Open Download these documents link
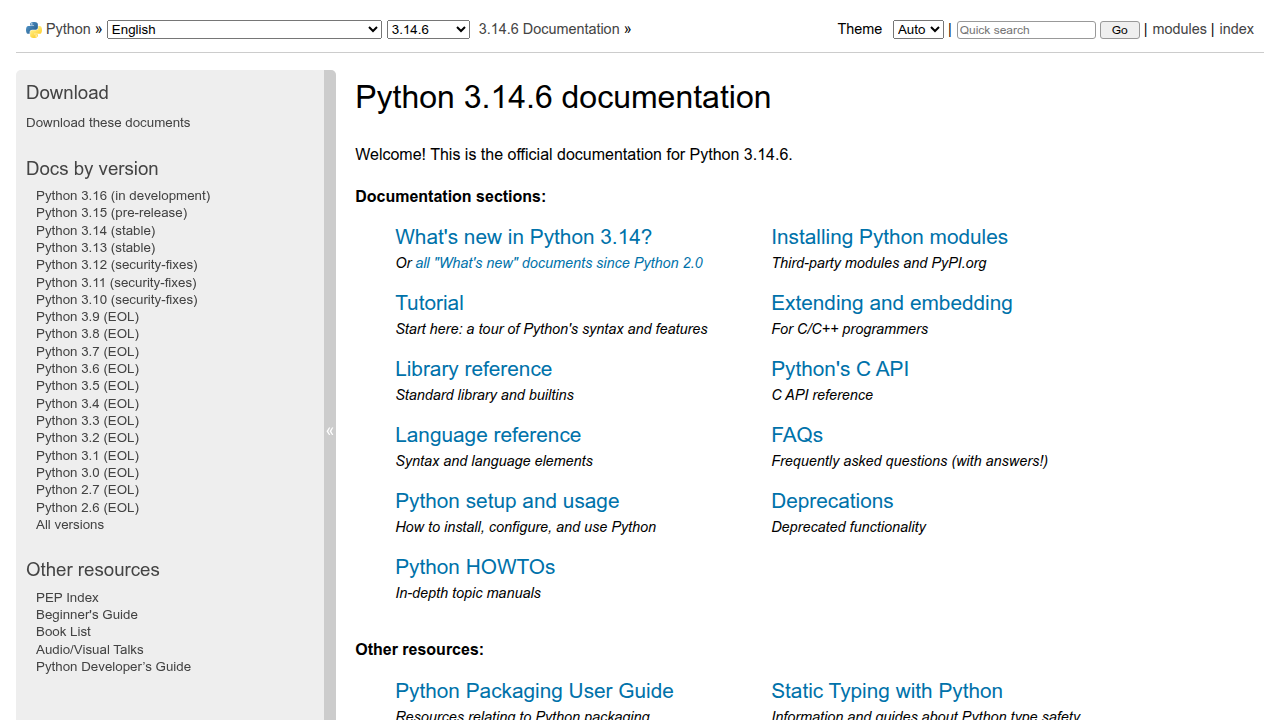This screenshot has width=1280, height=720. [108, 123]
